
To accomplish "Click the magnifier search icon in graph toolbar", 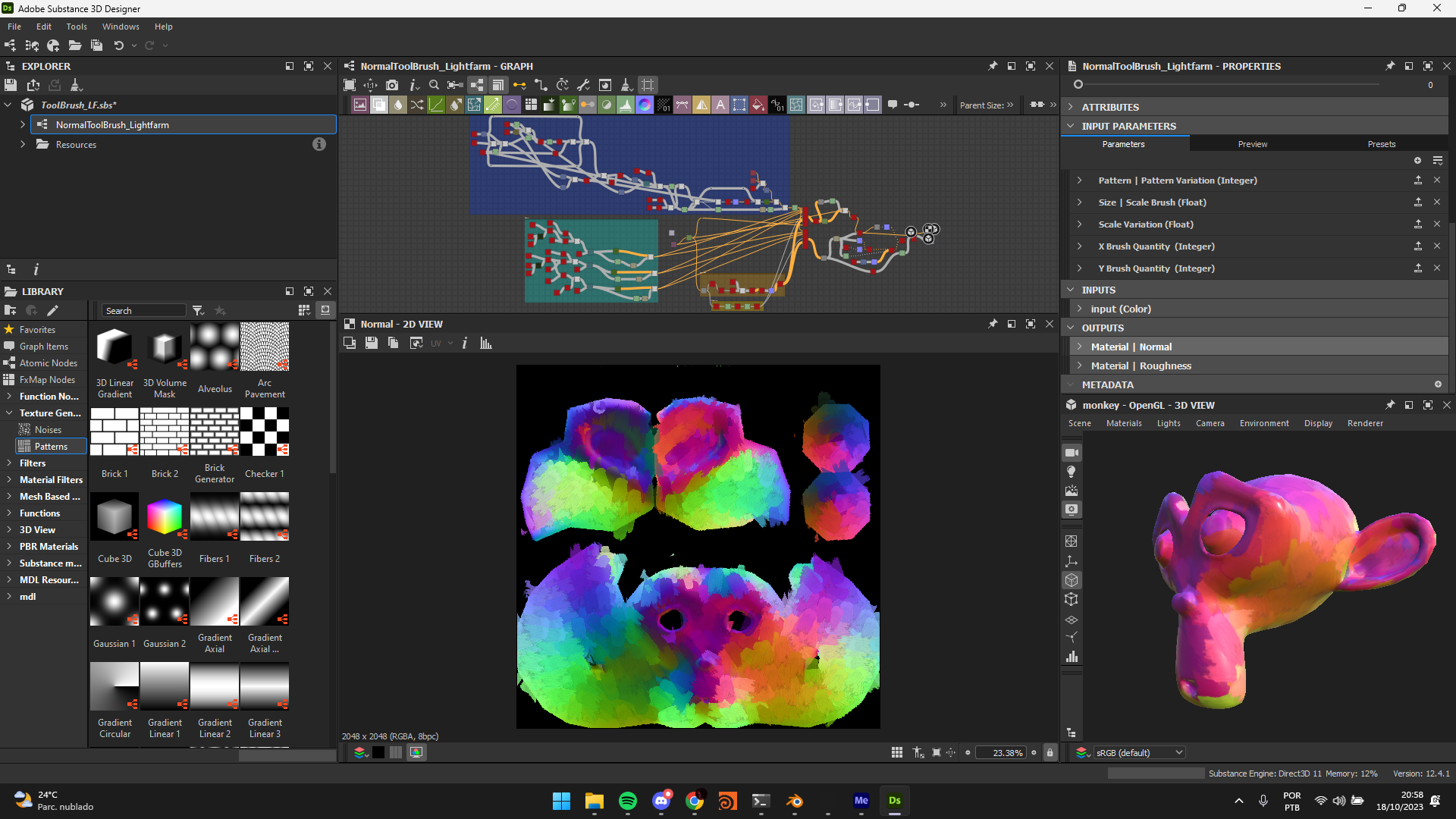I will click(434, 85).
